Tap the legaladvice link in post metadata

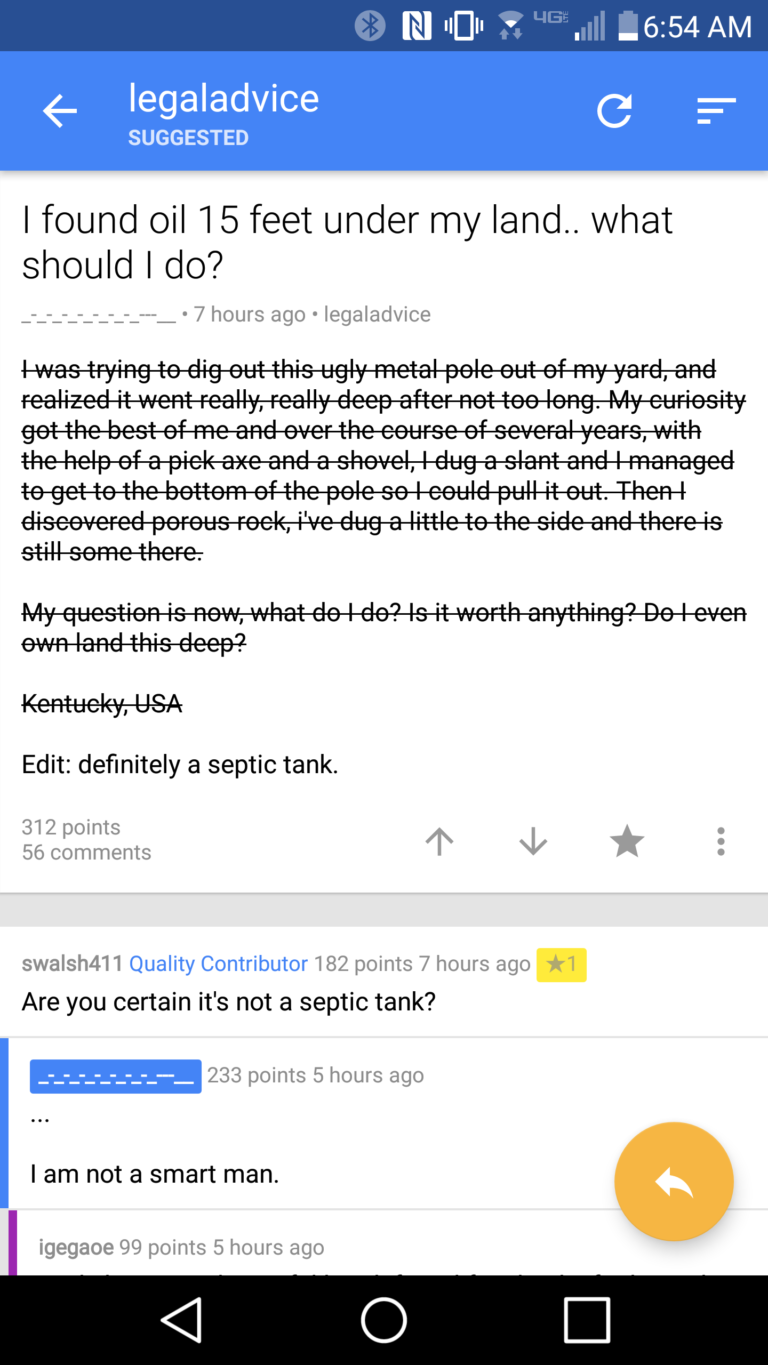click(377, 314)
